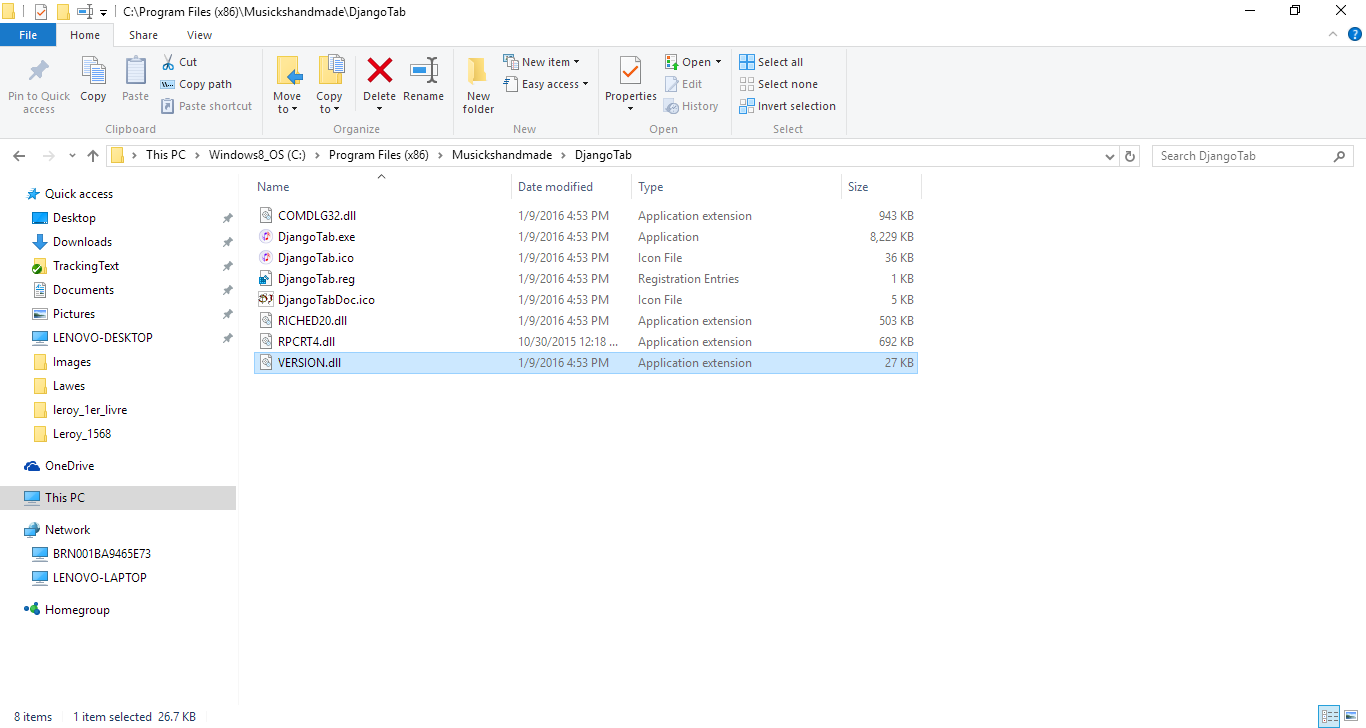The height and width of the screenshot is (728, 1366).
Task: Open address bar history dropdown arrow
Action: (1109, 156)
